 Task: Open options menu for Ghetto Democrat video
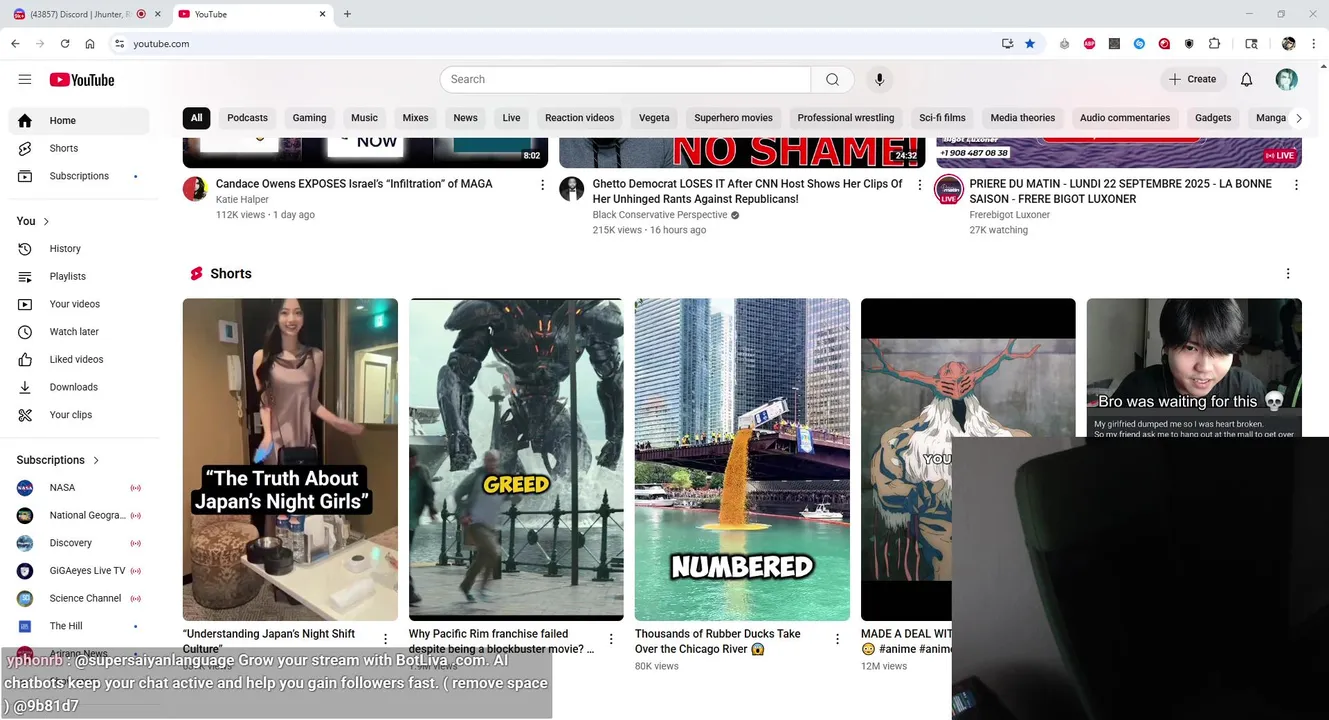pos(920,185)
